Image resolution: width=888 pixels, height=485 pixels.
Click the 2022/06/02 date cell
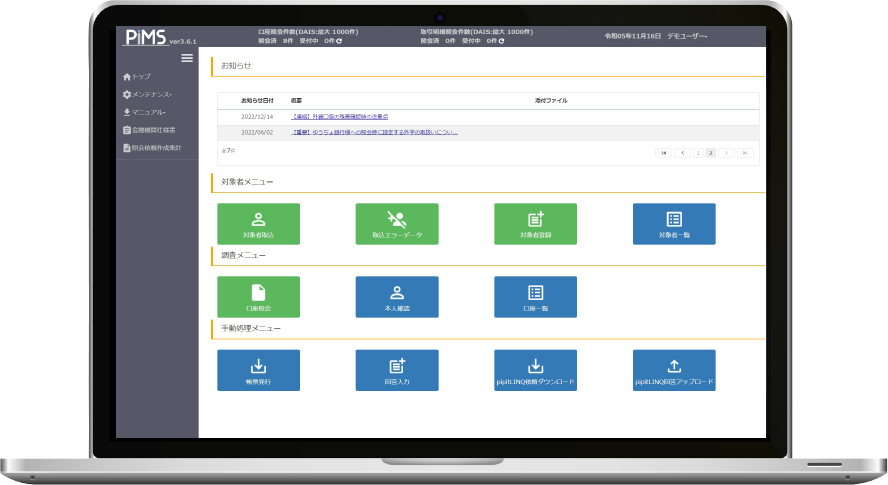pos(257,133)
